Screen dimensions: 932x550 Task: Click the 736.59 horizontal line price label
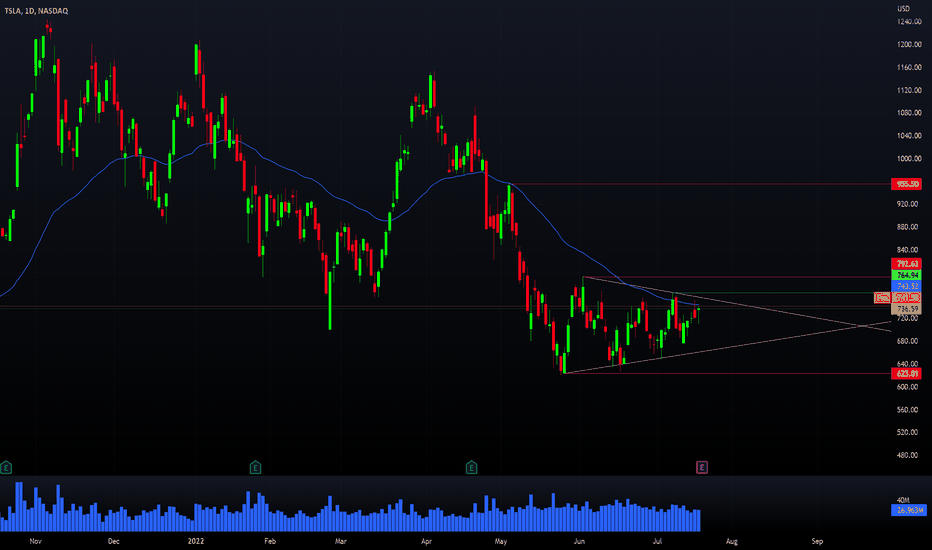(906, 309)
